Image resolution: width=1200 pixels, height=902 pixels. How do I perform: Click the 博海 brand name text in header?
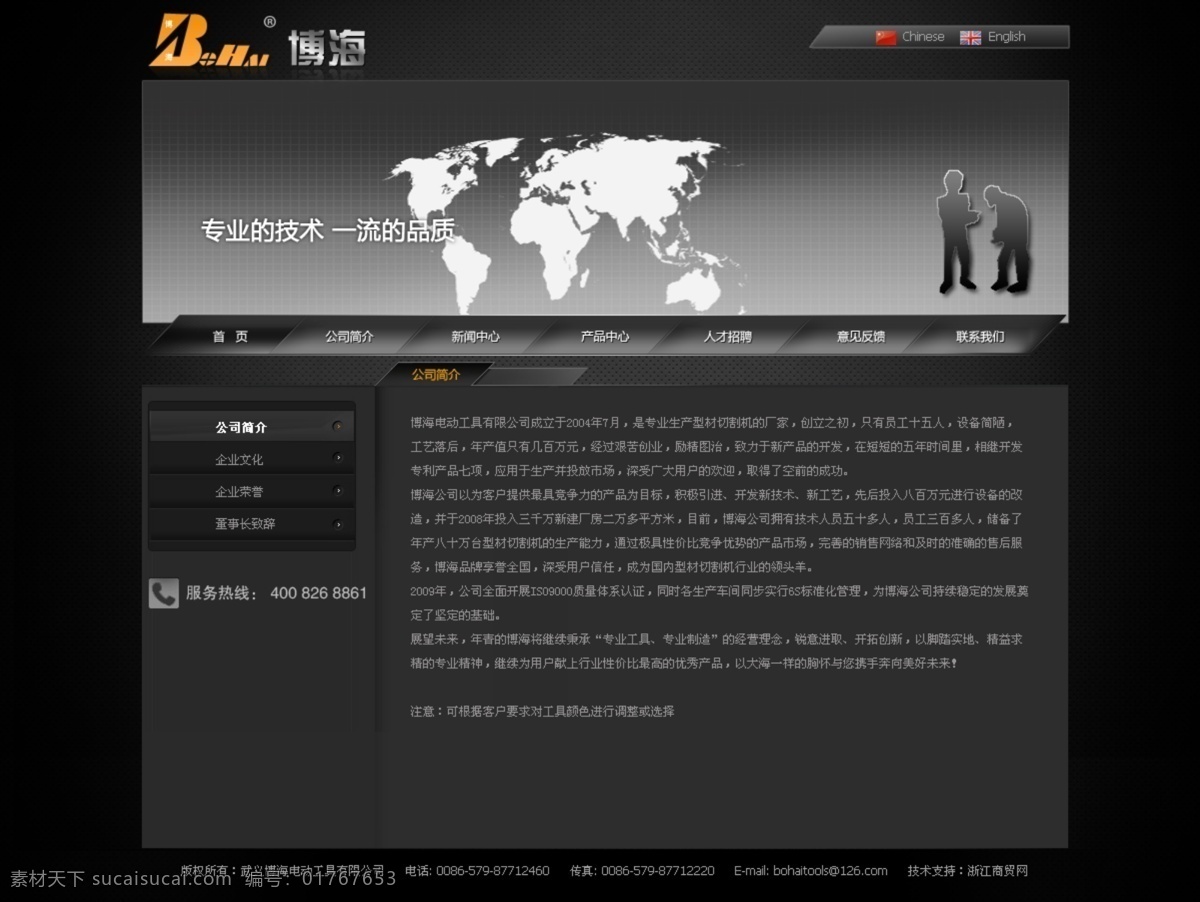coord(327,47)
